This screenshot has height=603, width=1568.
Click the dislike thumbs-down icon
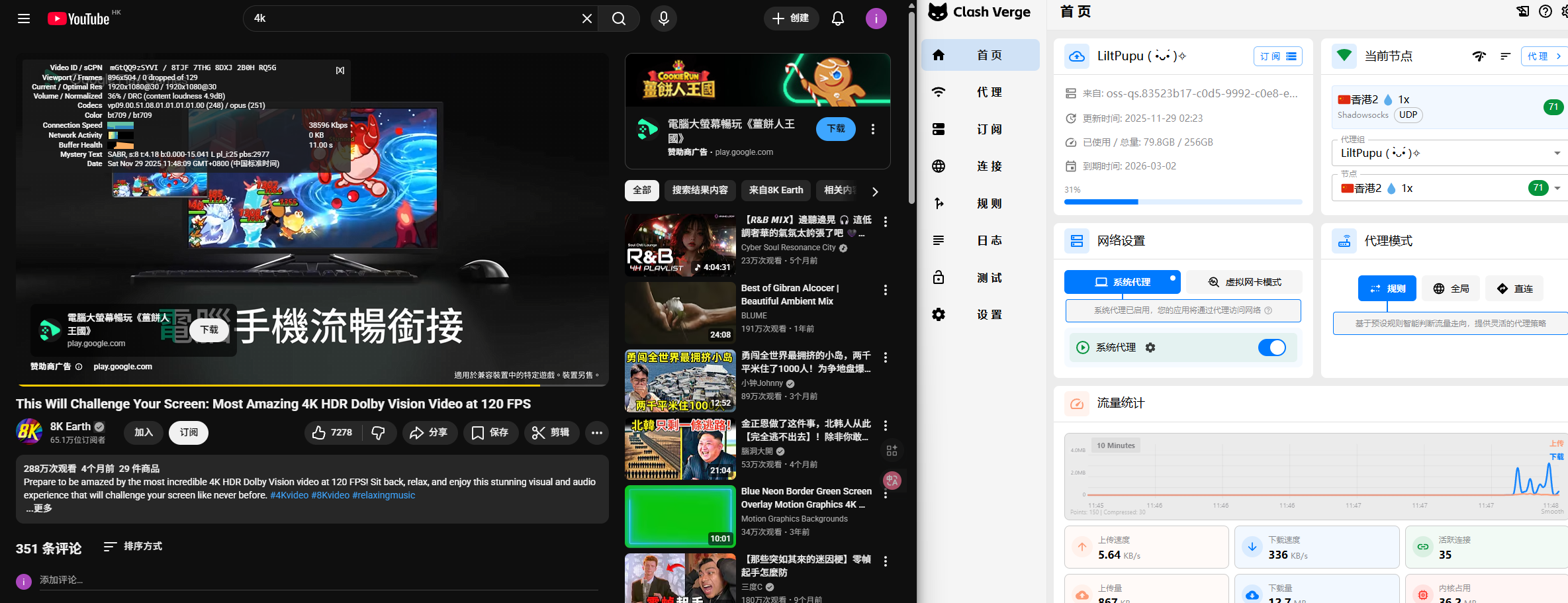coord(378,432)
